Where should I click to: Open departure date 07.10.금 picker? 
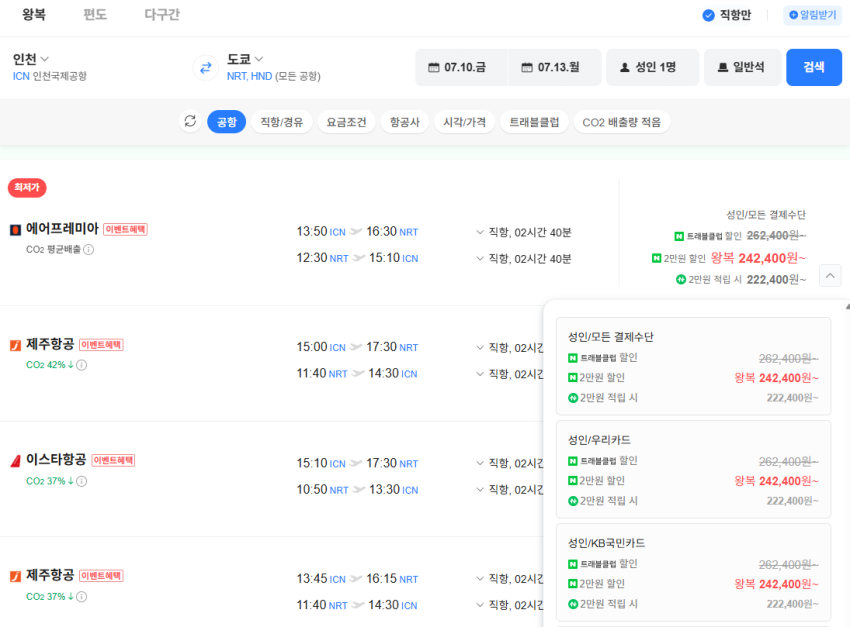(461, 67)
